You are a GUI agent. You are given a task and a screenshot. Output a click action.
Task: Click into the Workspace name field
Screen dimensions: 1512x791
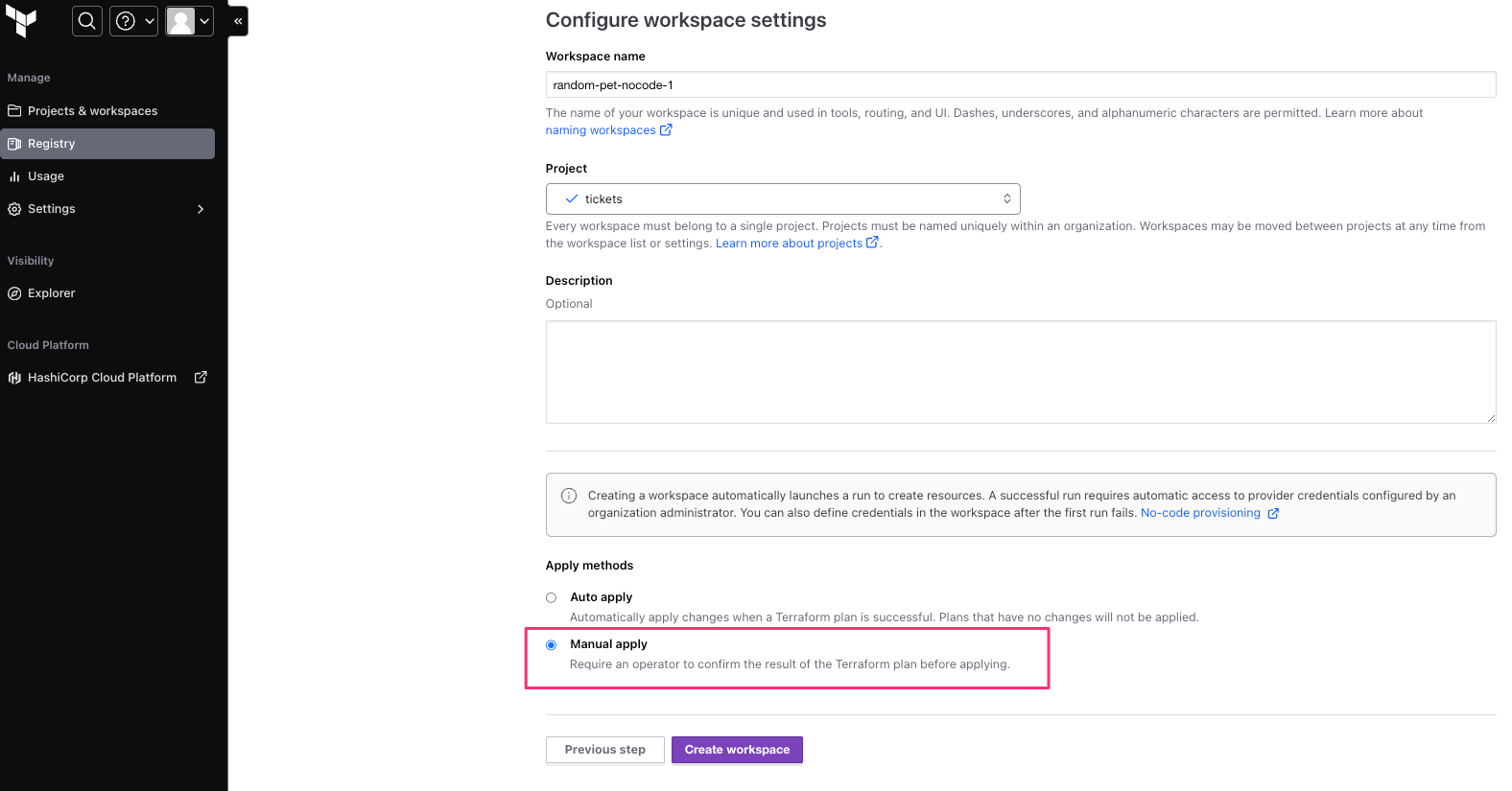(1020, 85)
